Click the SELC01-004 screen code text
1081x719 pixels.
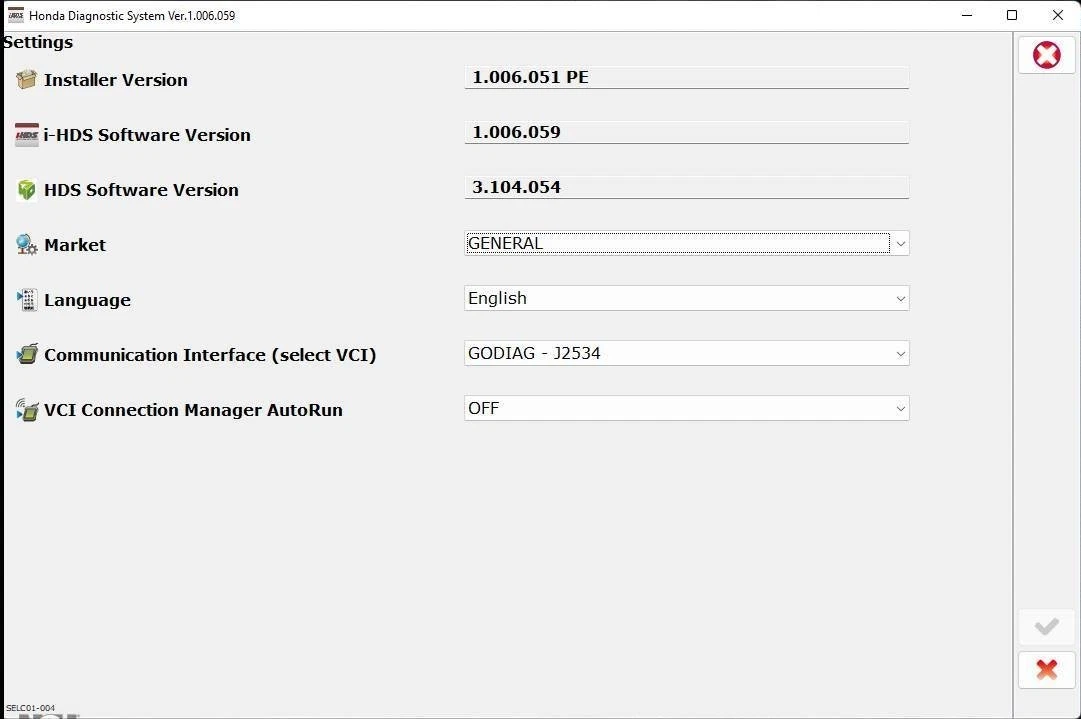(30, 708)
